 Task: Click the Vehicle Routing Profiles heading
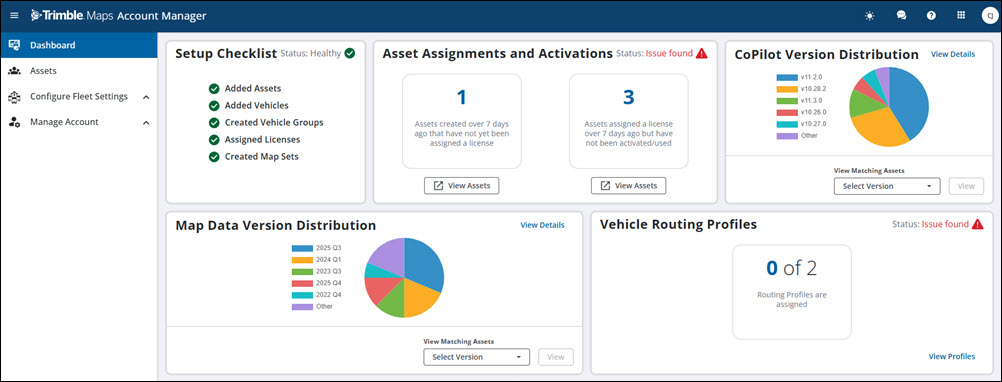679,224
